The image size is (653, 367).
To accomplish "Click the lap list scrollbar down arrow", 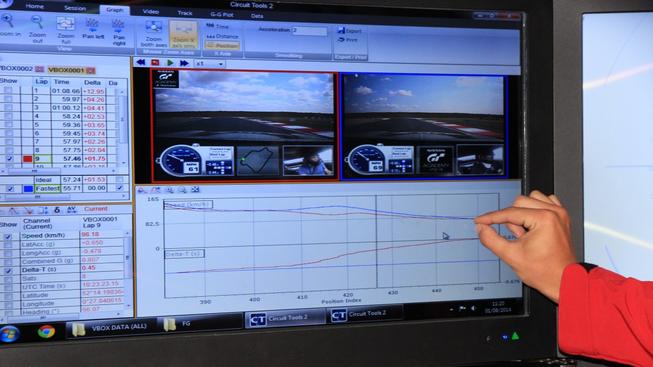I will pyautogui.click(x=124, y=163).
